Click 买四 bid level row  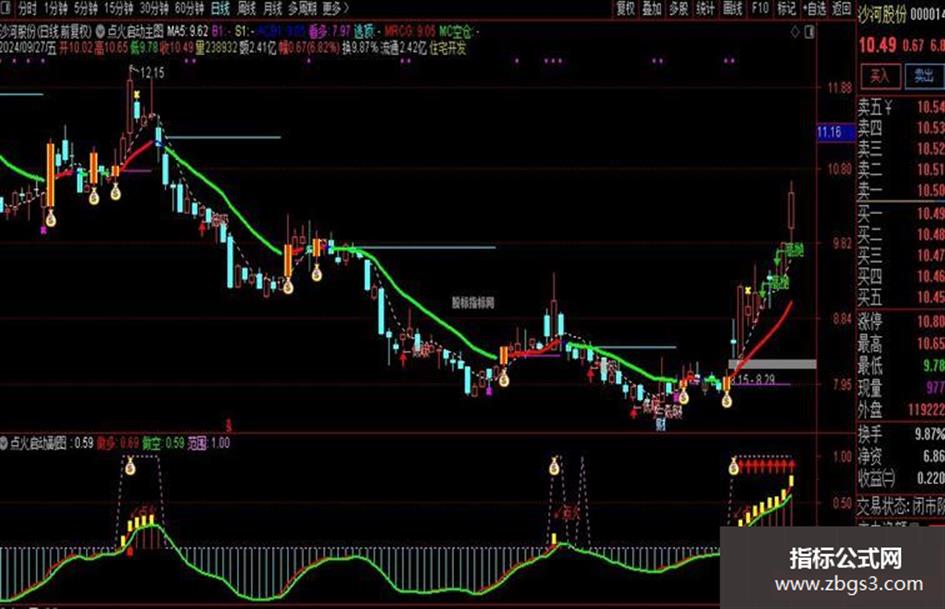click(x=901, y=276)
